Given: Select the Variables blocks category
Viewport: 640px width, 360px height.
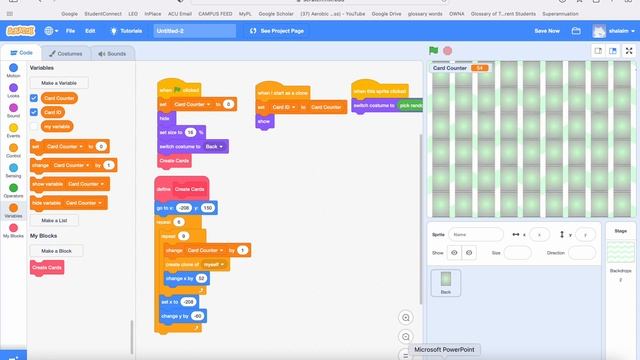Looking at the screenshot, I should point(13,210).
